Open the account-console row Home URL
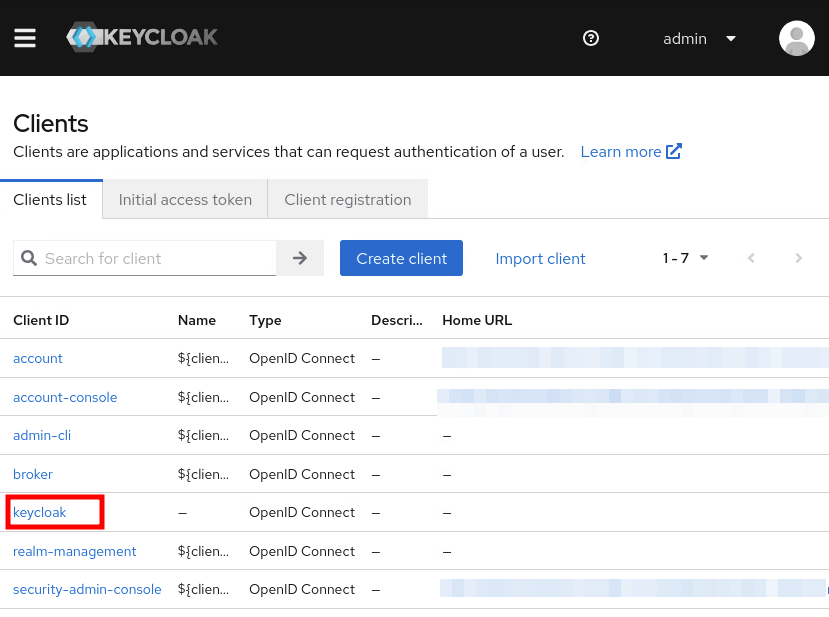Image resolution: width=829 pixels, height=617 pixels. tap(632, 397)
